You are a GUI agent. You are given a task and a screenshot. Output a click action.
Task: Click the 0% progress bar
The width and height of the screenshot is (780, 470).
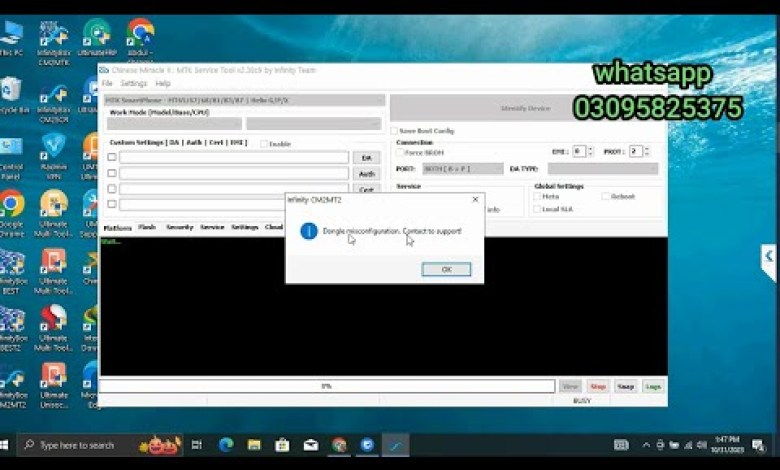(x=327, y=386)
